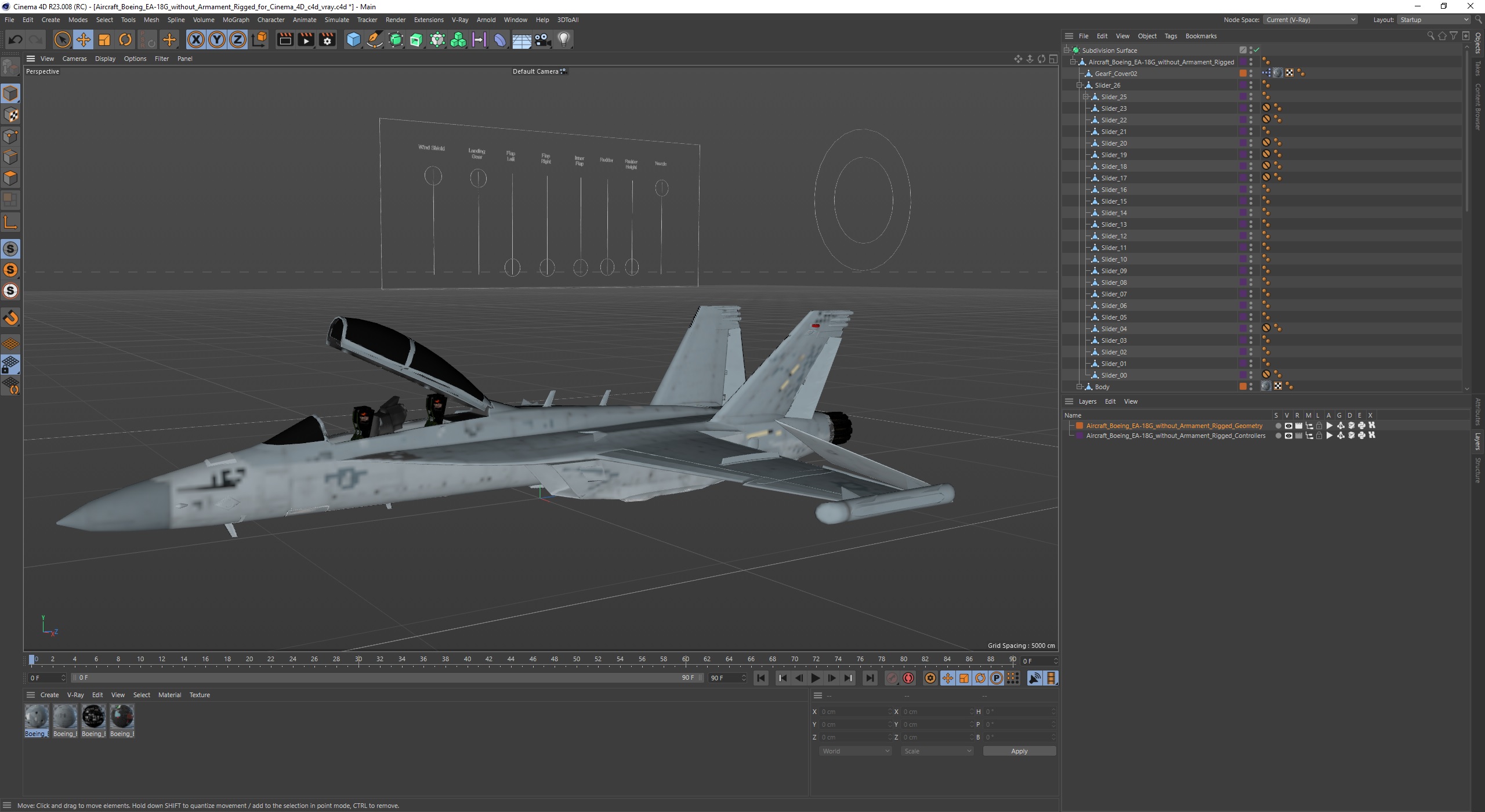The image size is (1485, 812).
Task: Toggle Z axis lock
Action: [x=238, y=39]
